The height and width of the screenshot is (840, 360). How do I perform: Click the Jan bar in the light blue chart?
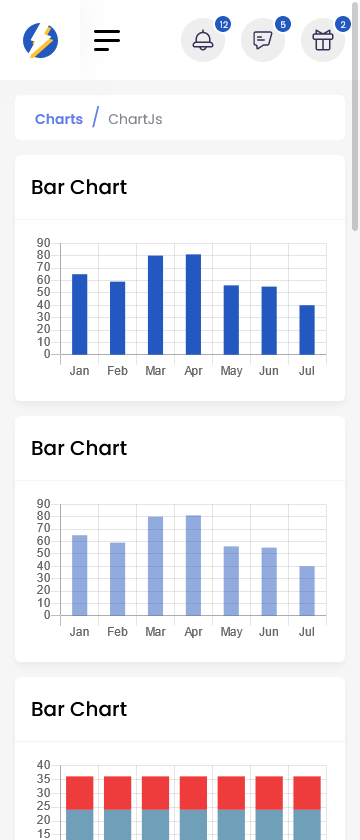click(x=80, y=575)
